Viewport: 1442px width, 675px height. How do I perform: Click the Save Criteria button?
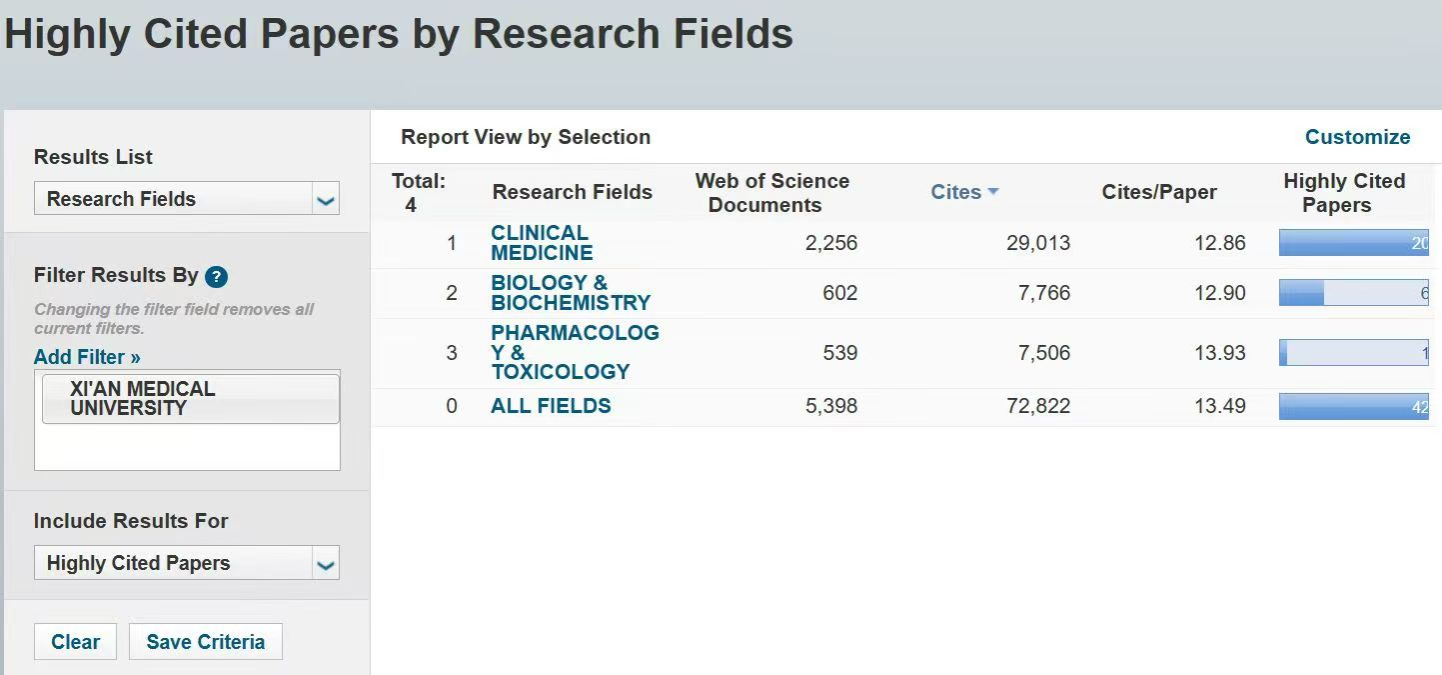(205, 642)
